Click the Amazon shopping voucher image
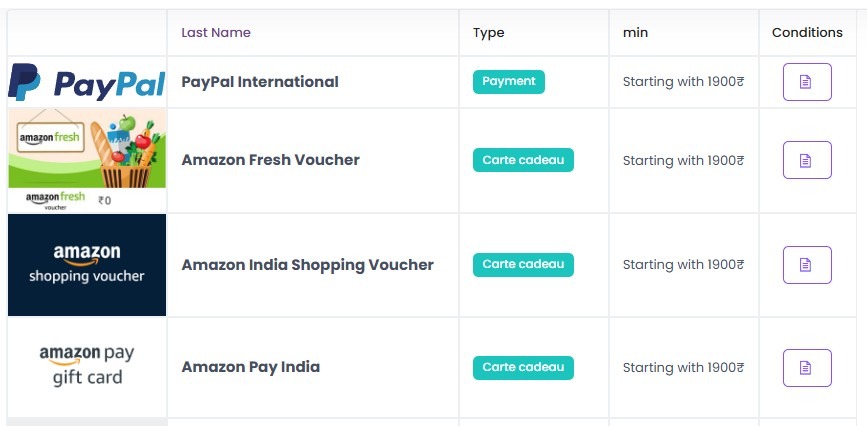Image resolution: width=867 pixels, height=426 pixels. click(87, 265)
